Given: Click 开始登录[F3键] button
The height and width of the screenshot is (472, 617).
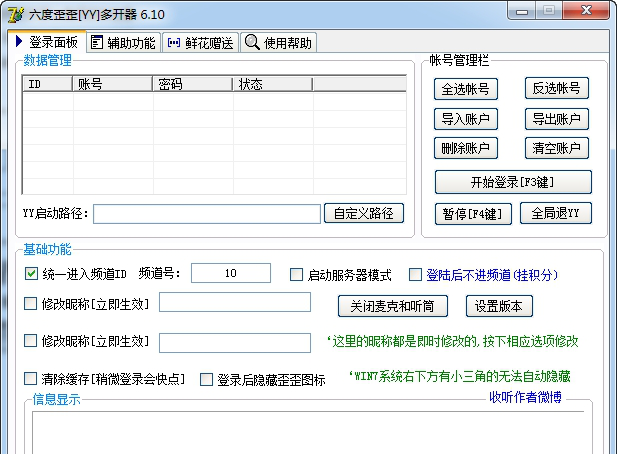Looking at the screenshot, I should (513, 182).
